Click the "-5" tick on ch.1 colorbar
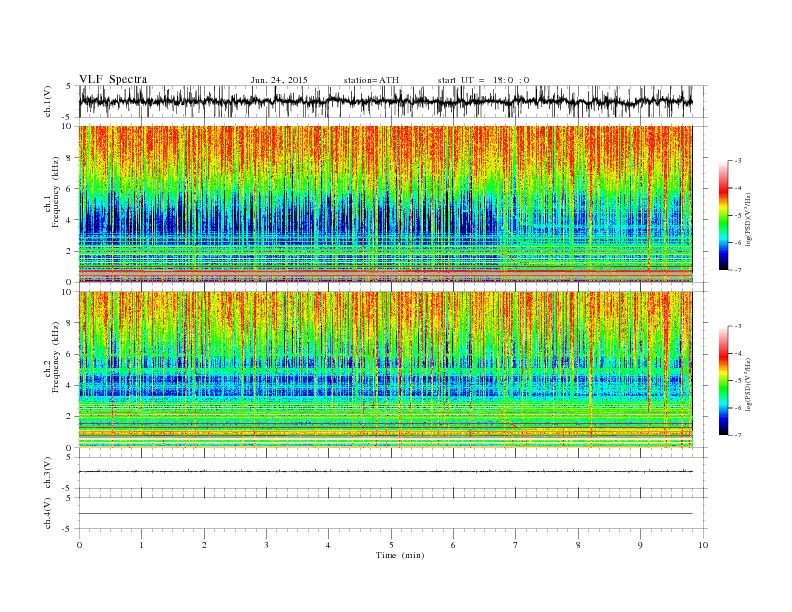 [x=738, y=216]
